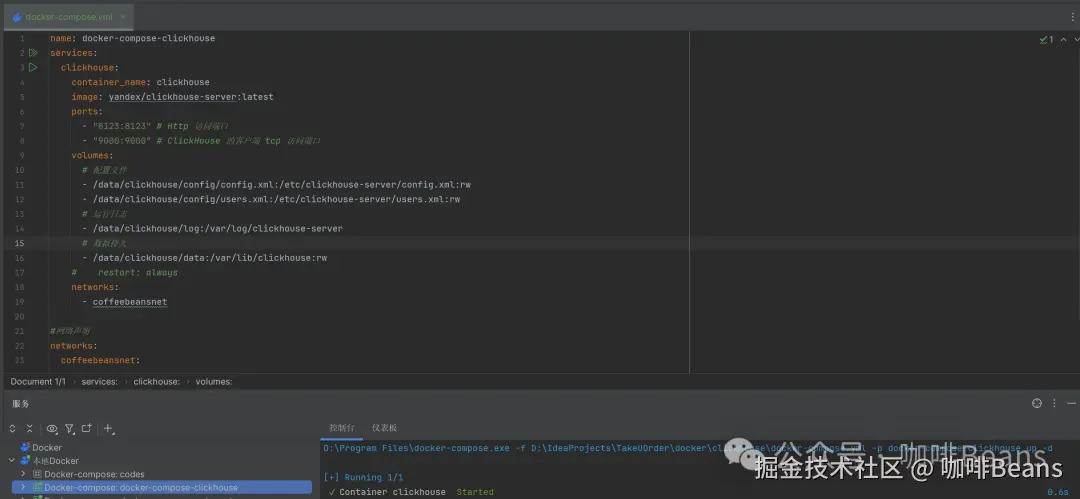Screen dimensions: 1080x499
Task: Click 'Document 1/1' breadcrumb
Action: [x=38, y=382]
